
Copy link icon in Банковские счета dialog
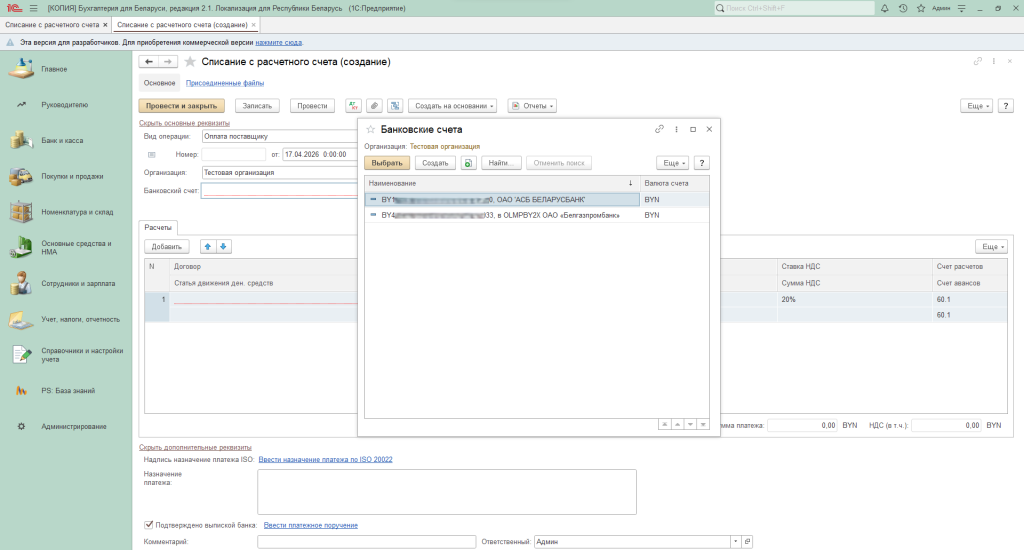tap(659, 129)
